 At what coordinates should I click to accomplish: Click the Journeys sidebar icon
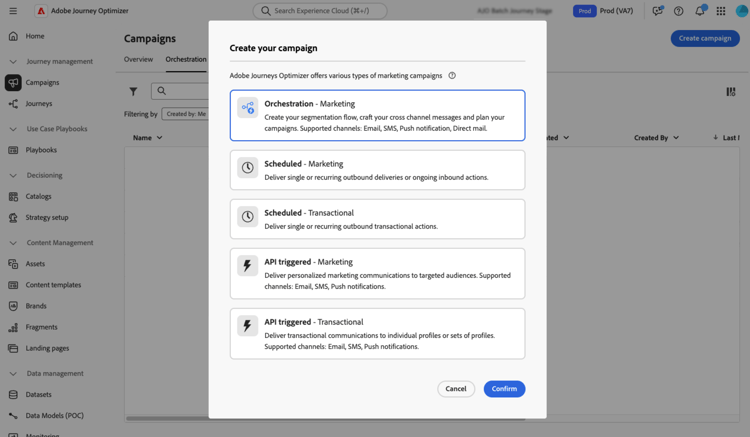(x=13, y=104)
